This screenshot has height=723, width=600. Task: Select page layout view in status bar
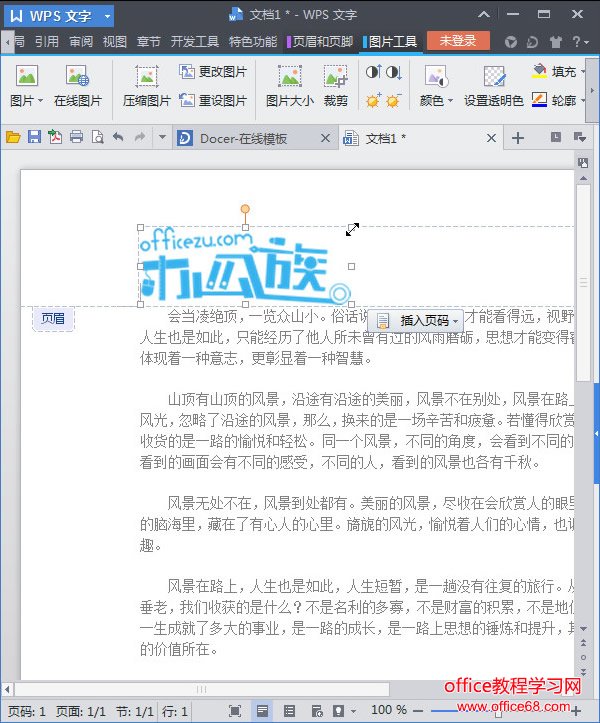[262, 711]
